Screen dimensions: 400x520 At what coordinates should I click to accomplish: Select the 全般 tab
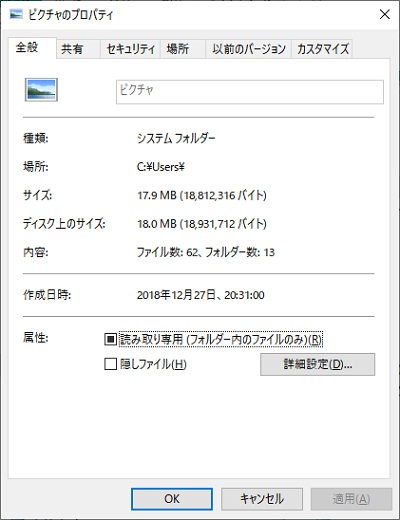[x=32, y=48]
